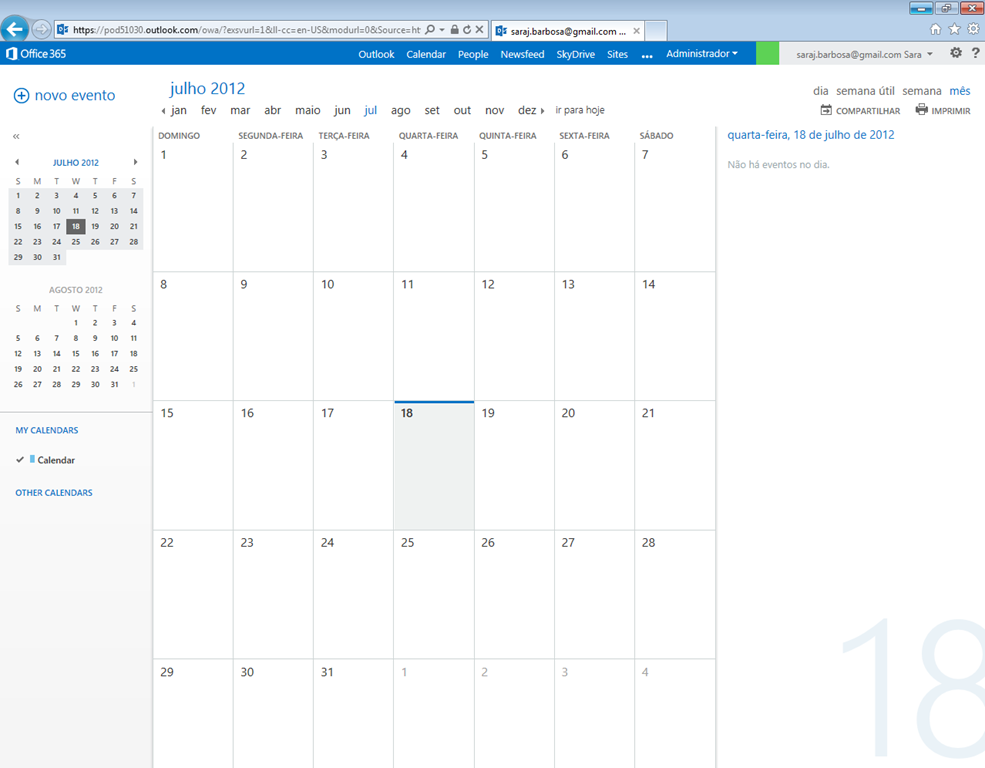Click the new event plus icon

coord(21,96)
